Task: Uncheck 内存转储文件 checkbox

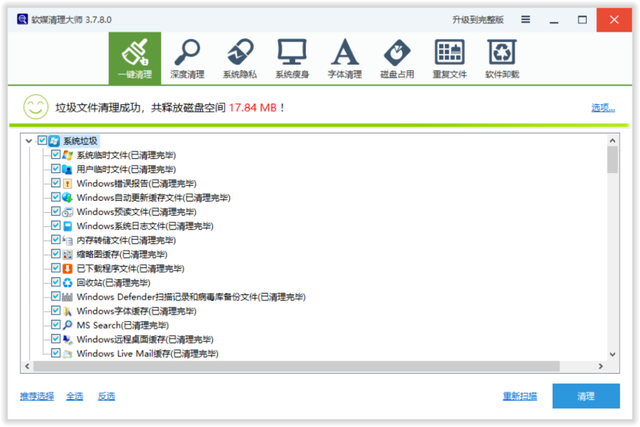Action: 56,240
